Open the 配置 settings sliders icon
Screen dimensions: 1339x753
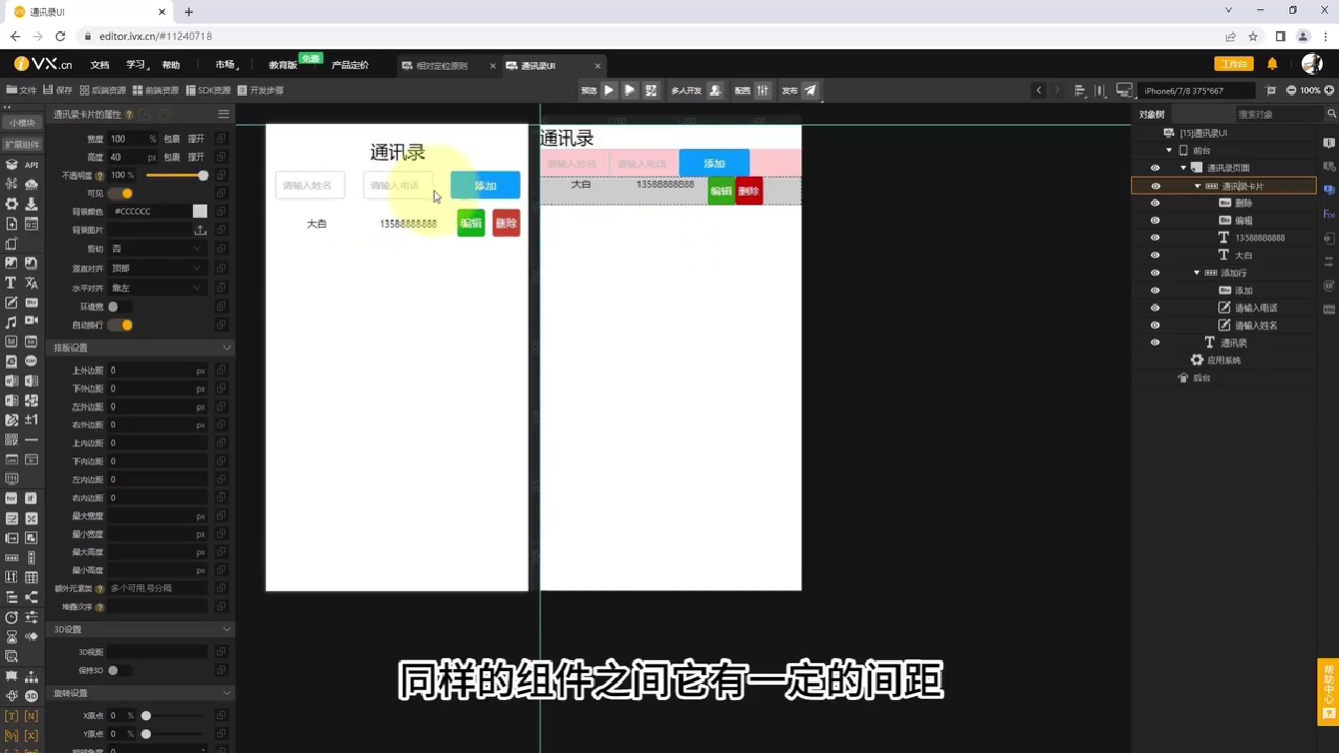click(x=763, y=90)
